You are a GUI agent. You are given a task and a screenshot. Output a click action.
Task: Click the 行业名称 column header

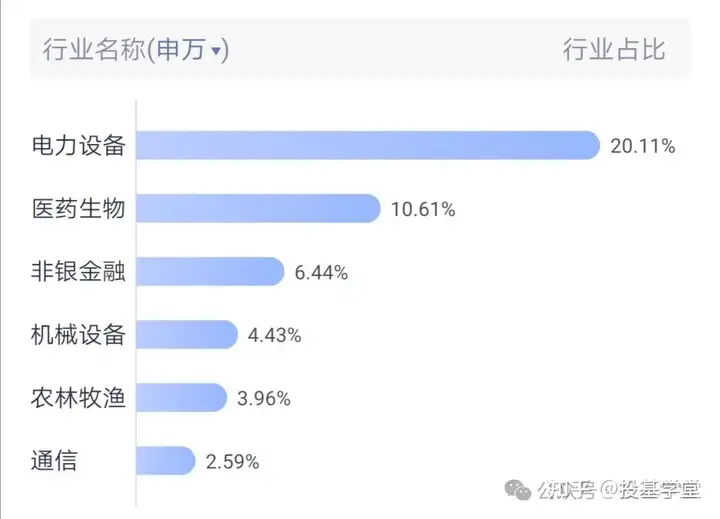click(94, 49)
